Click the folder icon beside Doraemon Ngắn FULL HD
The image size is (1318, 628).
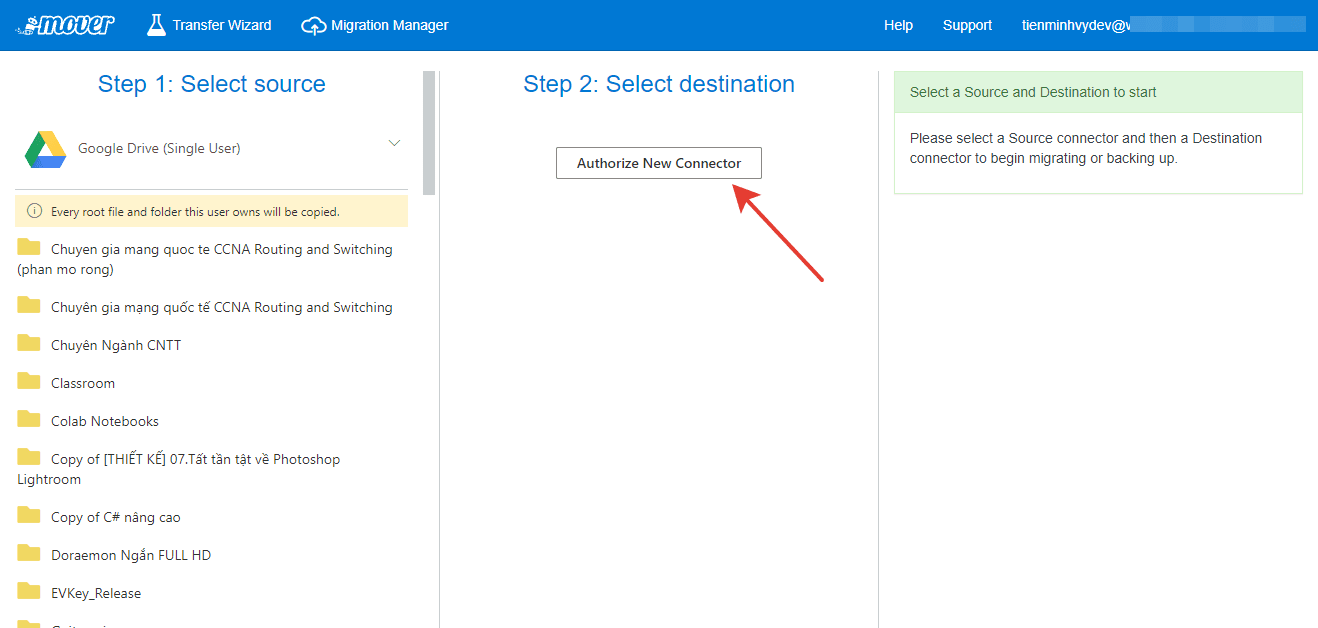29,553
